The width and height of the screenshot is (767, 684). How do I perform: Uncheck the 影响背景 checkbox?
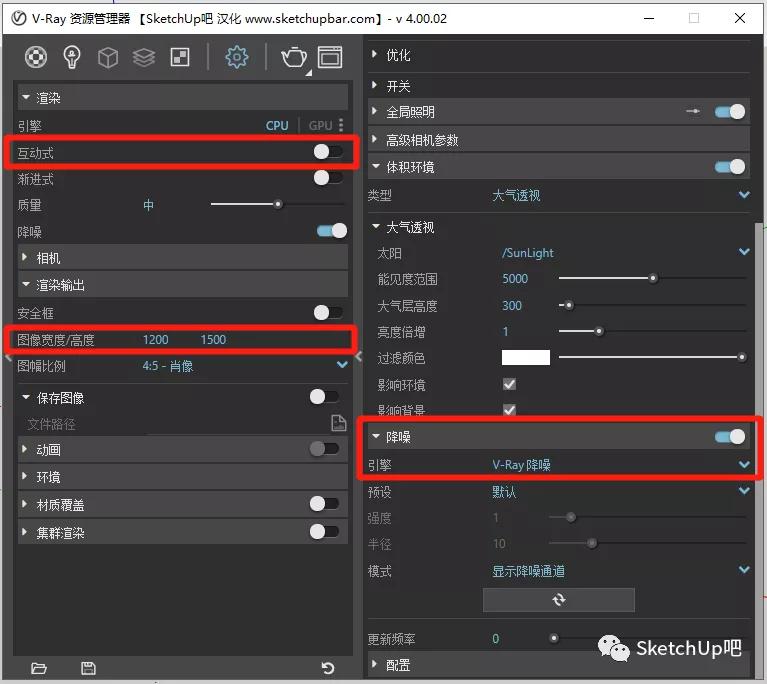click(509, 410)
